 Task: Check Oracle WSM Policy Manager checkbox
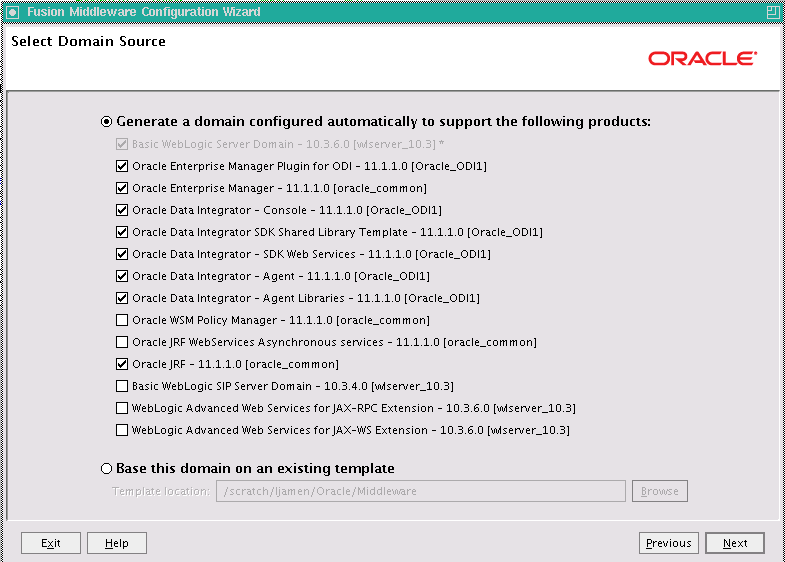pyautogui.click(x=122, y=320)
